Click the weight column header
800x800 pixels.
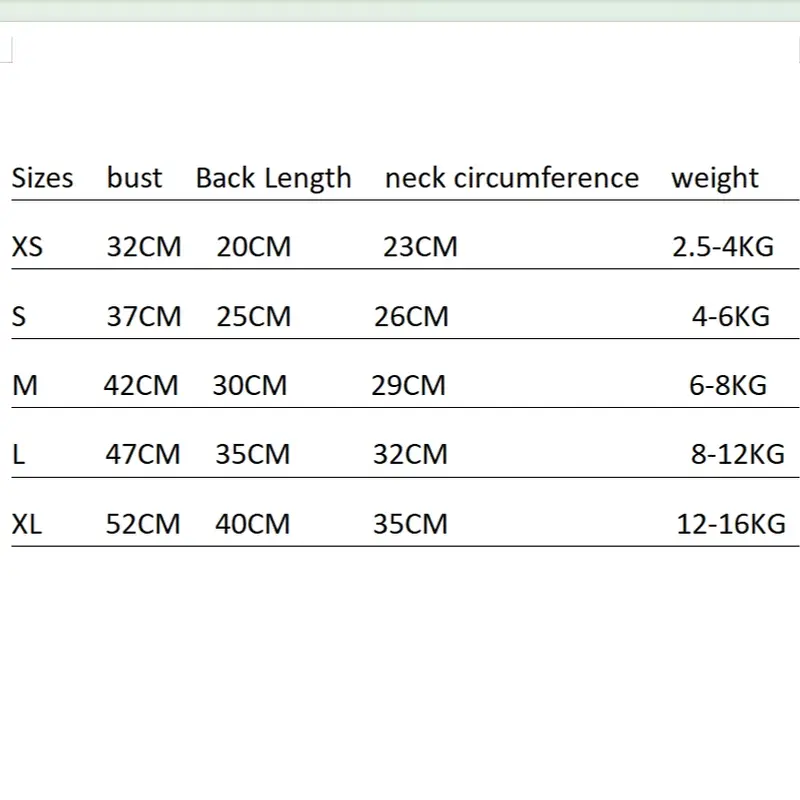tap(714, 178)
